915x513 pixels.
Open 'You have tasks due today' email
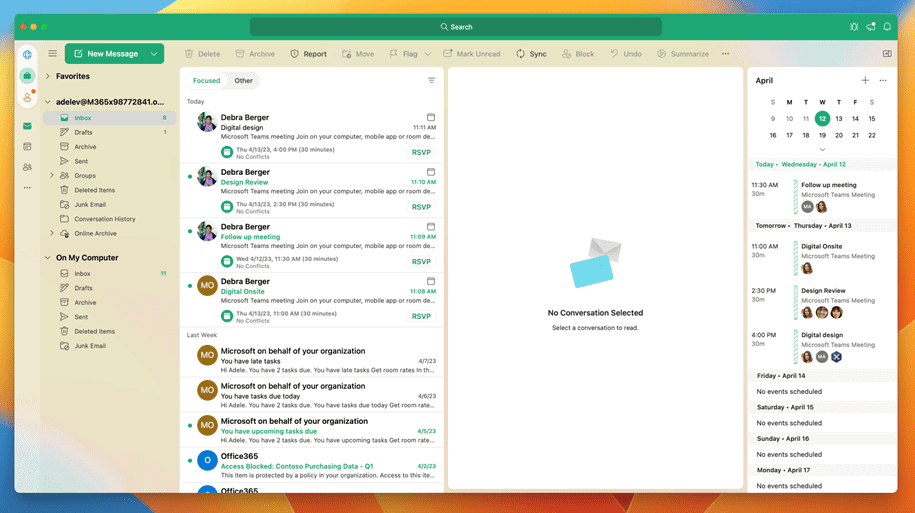[312, 395]
